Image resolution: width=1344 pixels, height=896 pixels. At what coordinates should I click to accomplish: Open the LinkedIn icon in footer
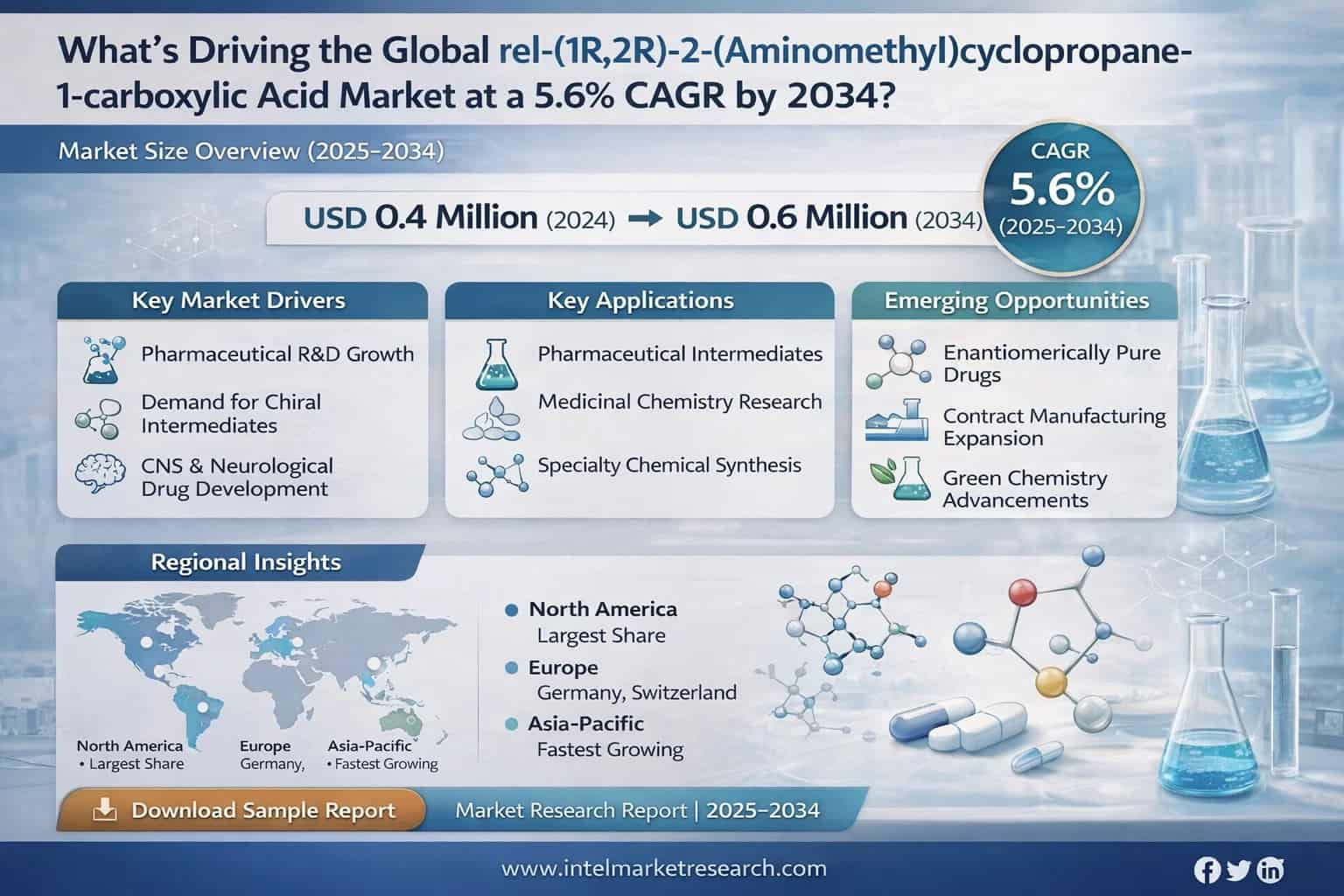1270,870
